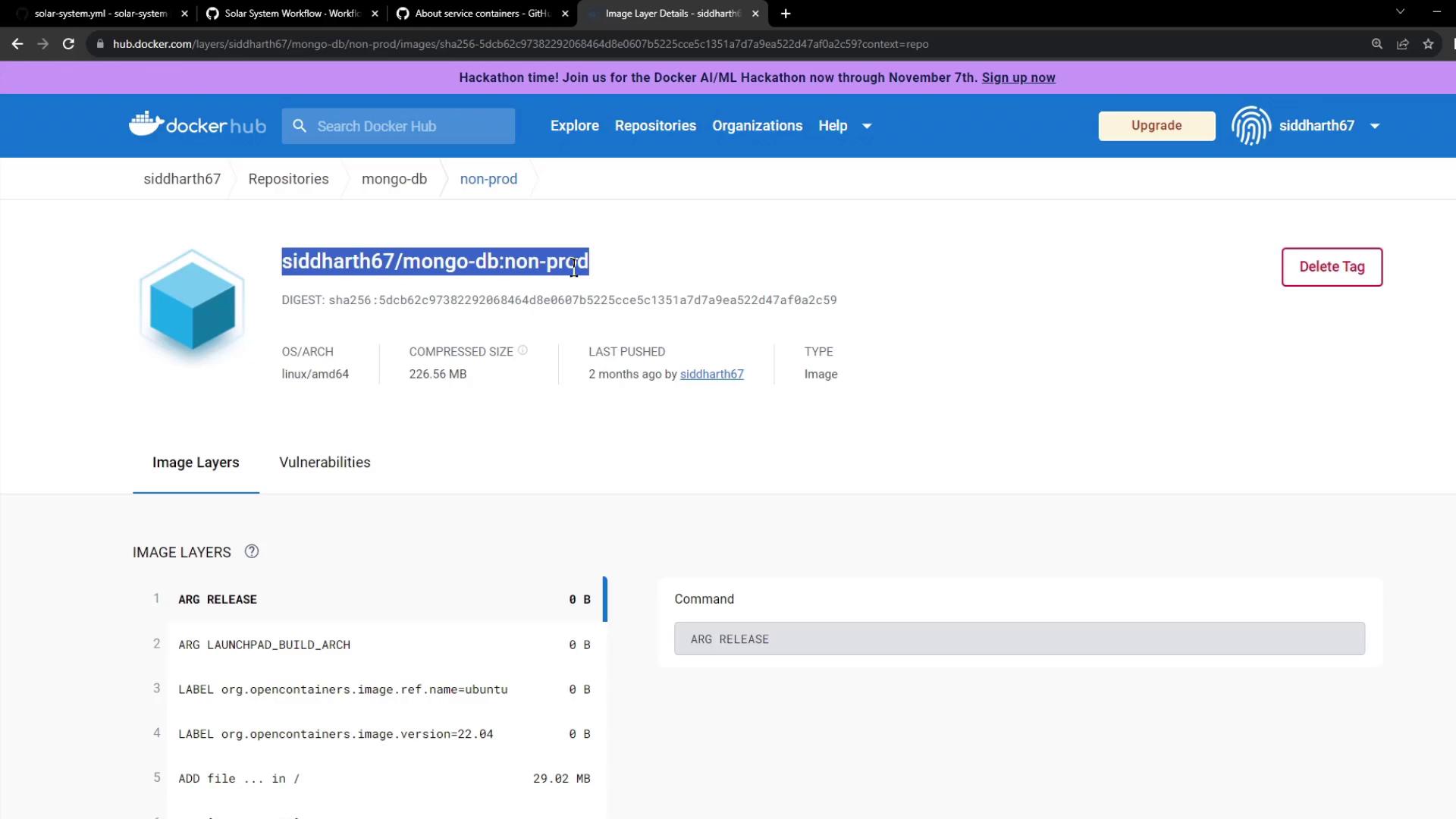
Task: Click the Delete Tag button
Action: click(1332, 267)
